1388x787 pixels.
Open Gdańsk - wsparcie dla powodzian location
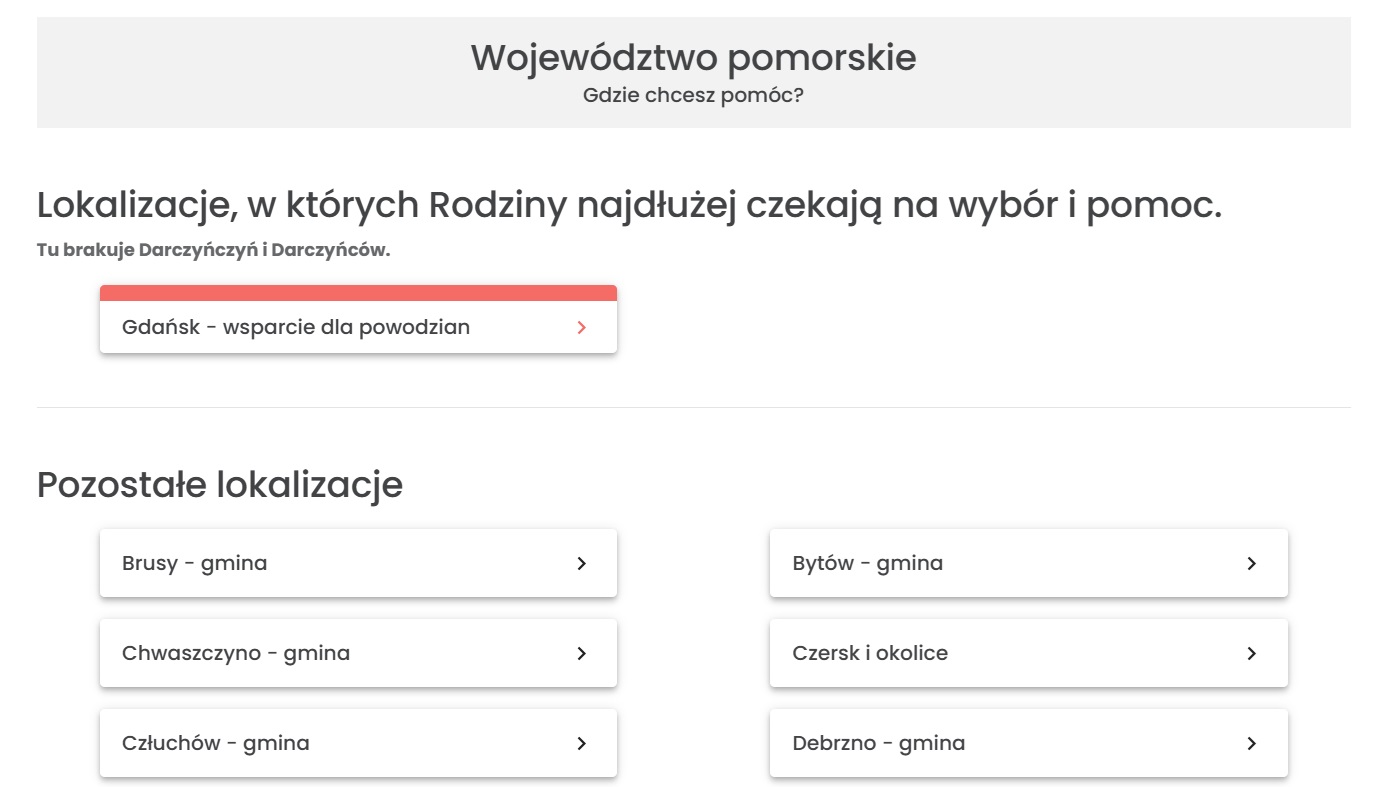tap(296, 327)
